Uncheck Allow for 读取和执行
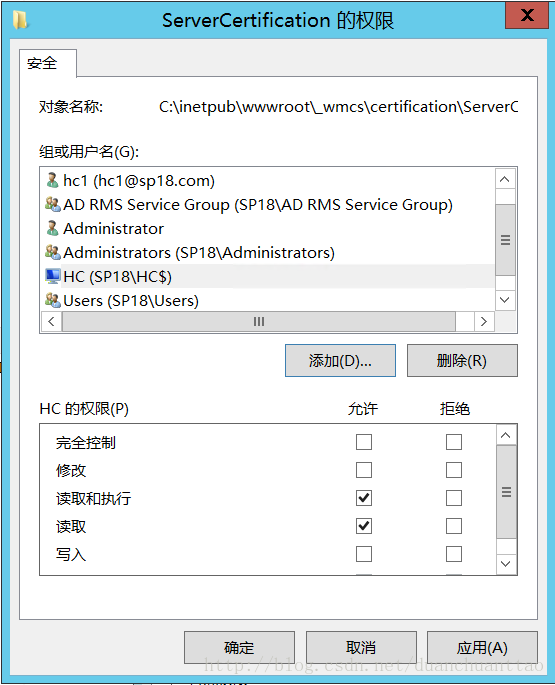The image size is (555, 685). tap(364, 498)
